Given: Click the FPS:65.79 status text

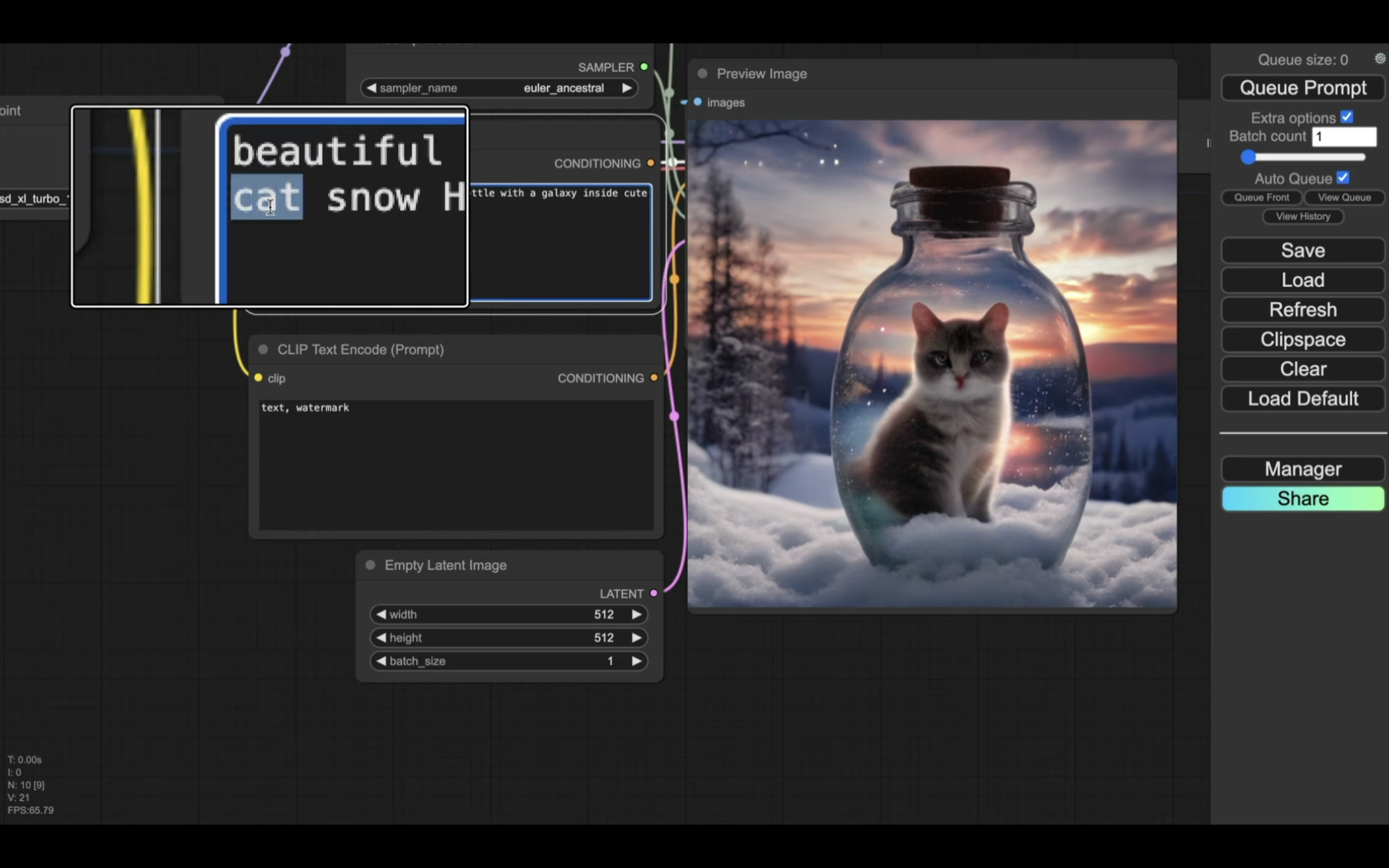Looking at the screenshot, I should [x=30, y=810].
